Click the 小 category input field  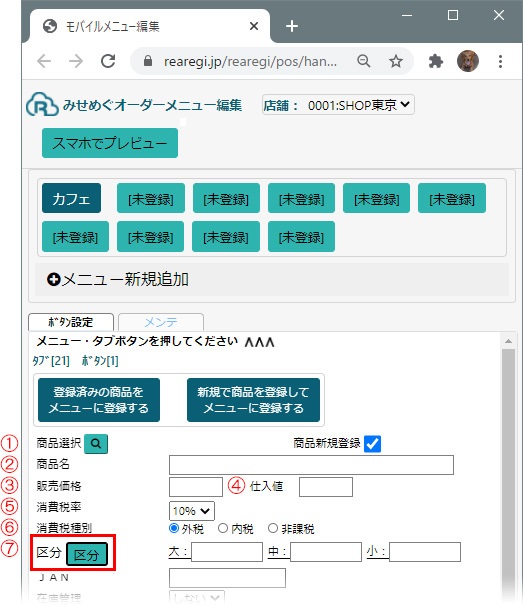tap(425, 552)
